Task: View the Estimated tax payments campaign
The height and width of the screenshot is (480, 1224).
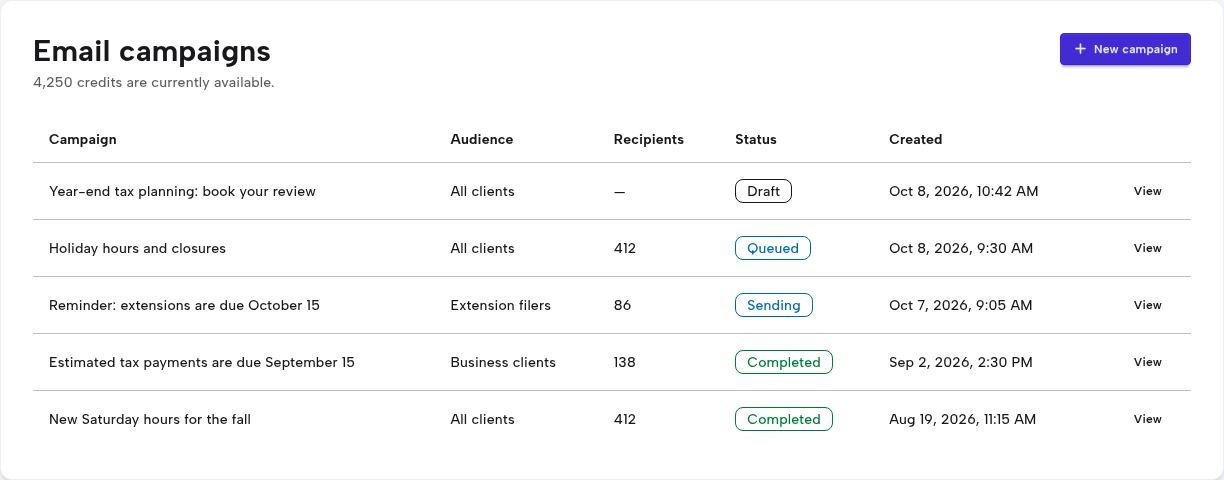Action: pyautogui.click(x=1148, y=362)
